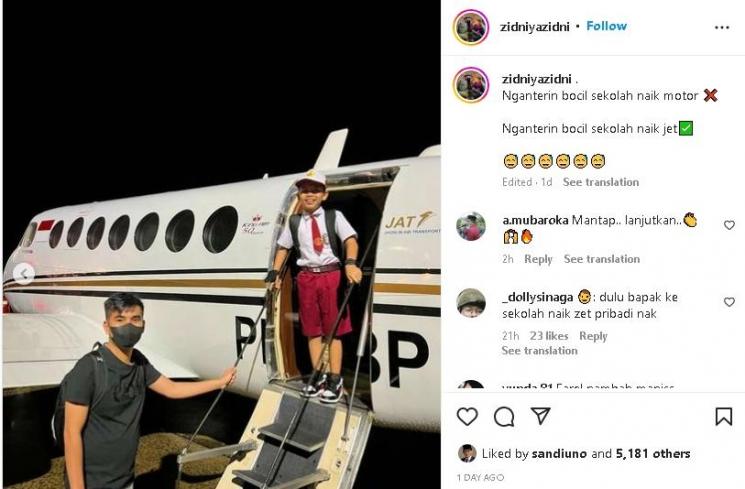Viewport: 745px width, 489px height.
Task: Reply to a.mubaroka's comment
Action: [x=538, y=259]
